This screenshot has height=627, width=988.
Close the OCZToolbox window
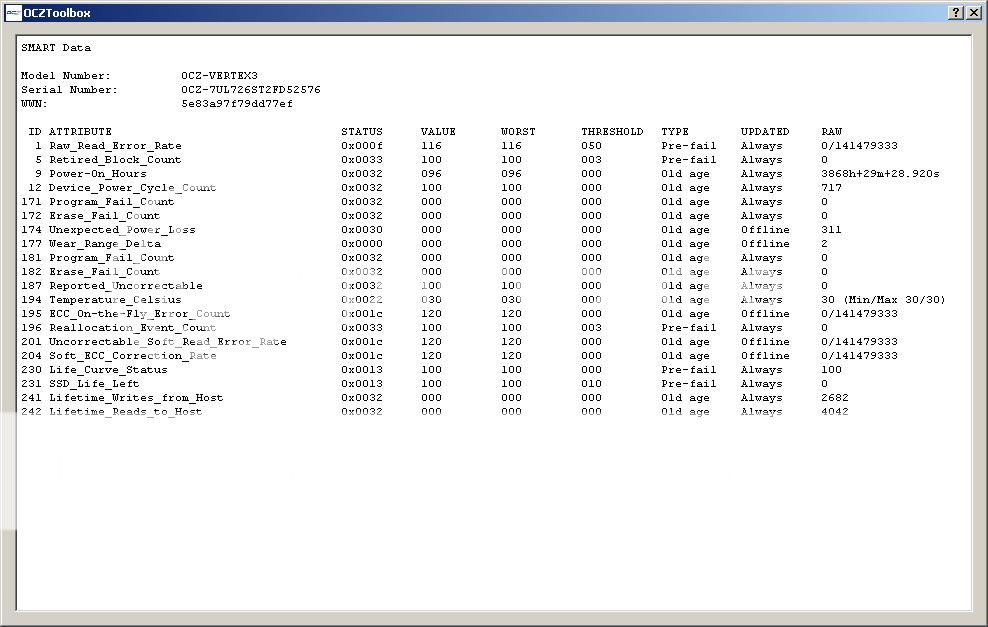tap(974, 13)
